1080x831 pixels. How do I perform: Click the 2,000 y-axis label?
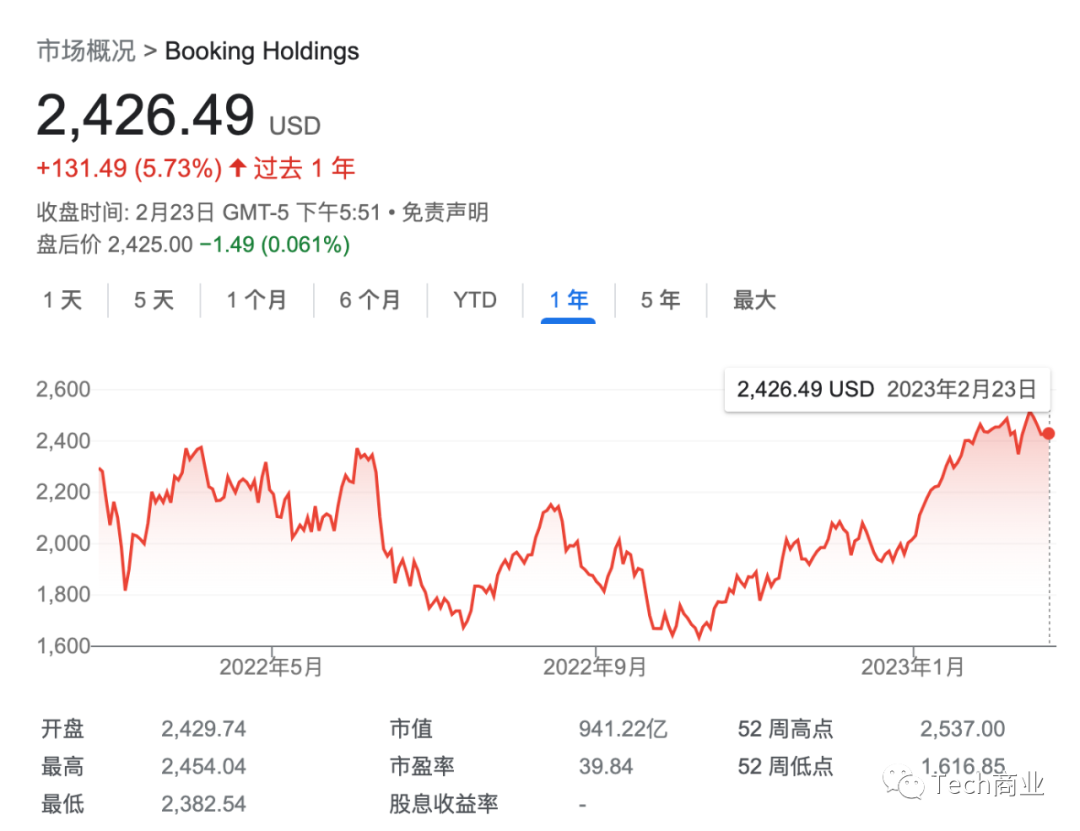[63, 543]
